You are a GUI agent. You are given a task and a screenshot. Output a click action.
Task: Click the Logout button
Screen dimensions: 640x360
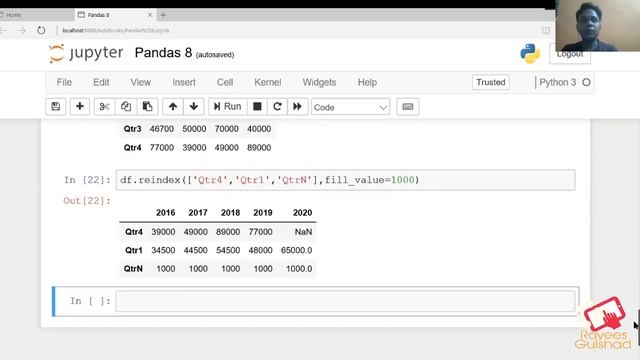click(x=570, y=54)
